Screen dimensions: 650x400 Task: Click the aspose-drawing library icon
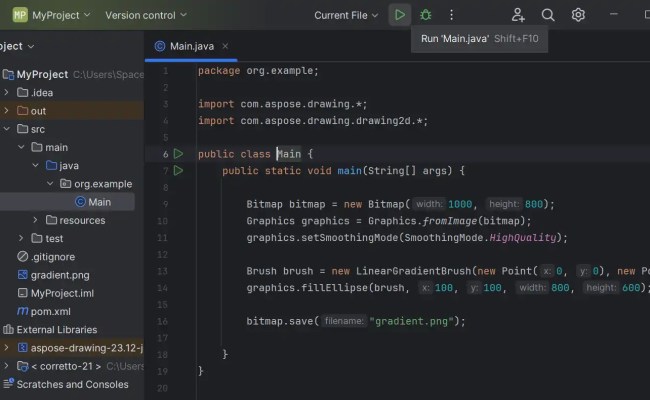22,348
